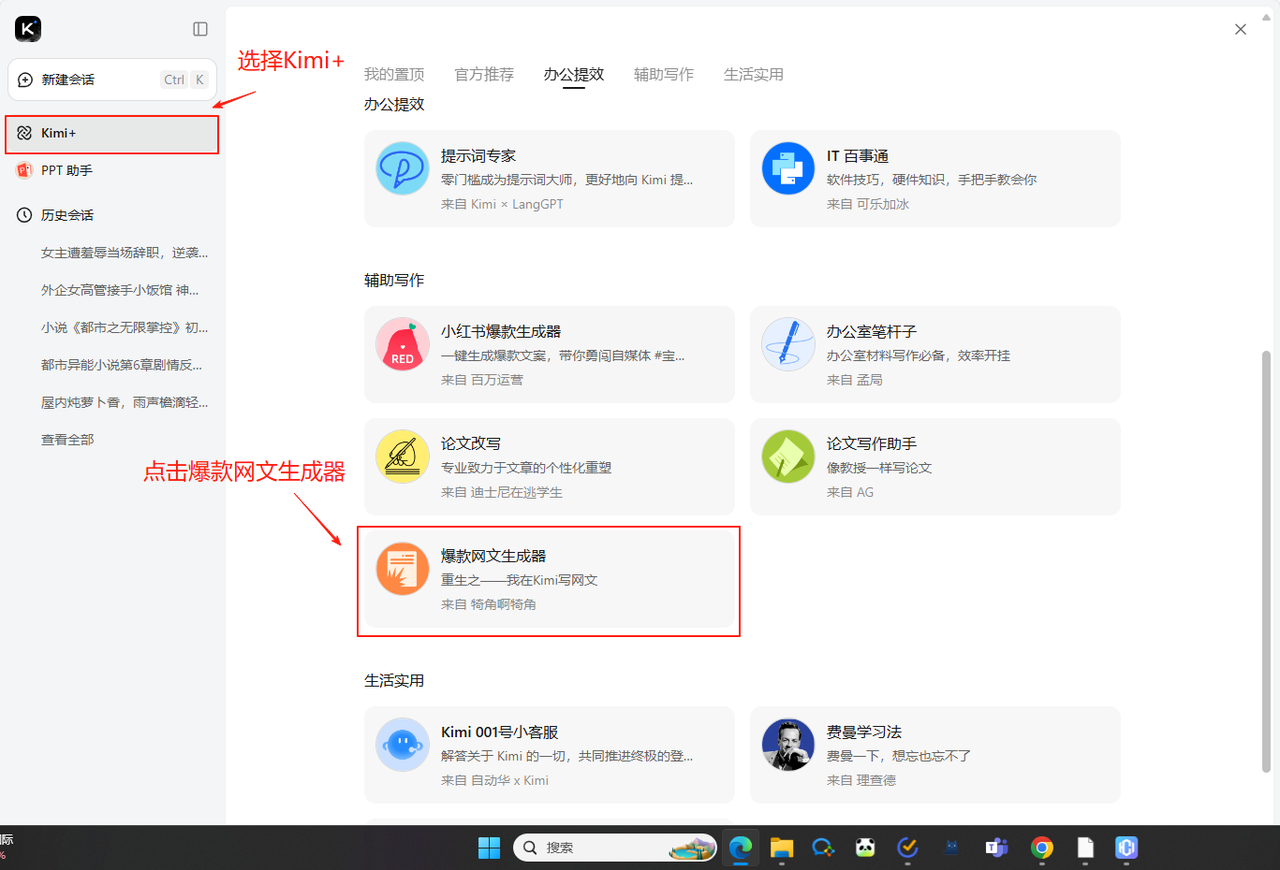Image resolution: width=1280 pixels, height=870 pixels.
Task: Click the 历史会话 heading
Action: 67,215
